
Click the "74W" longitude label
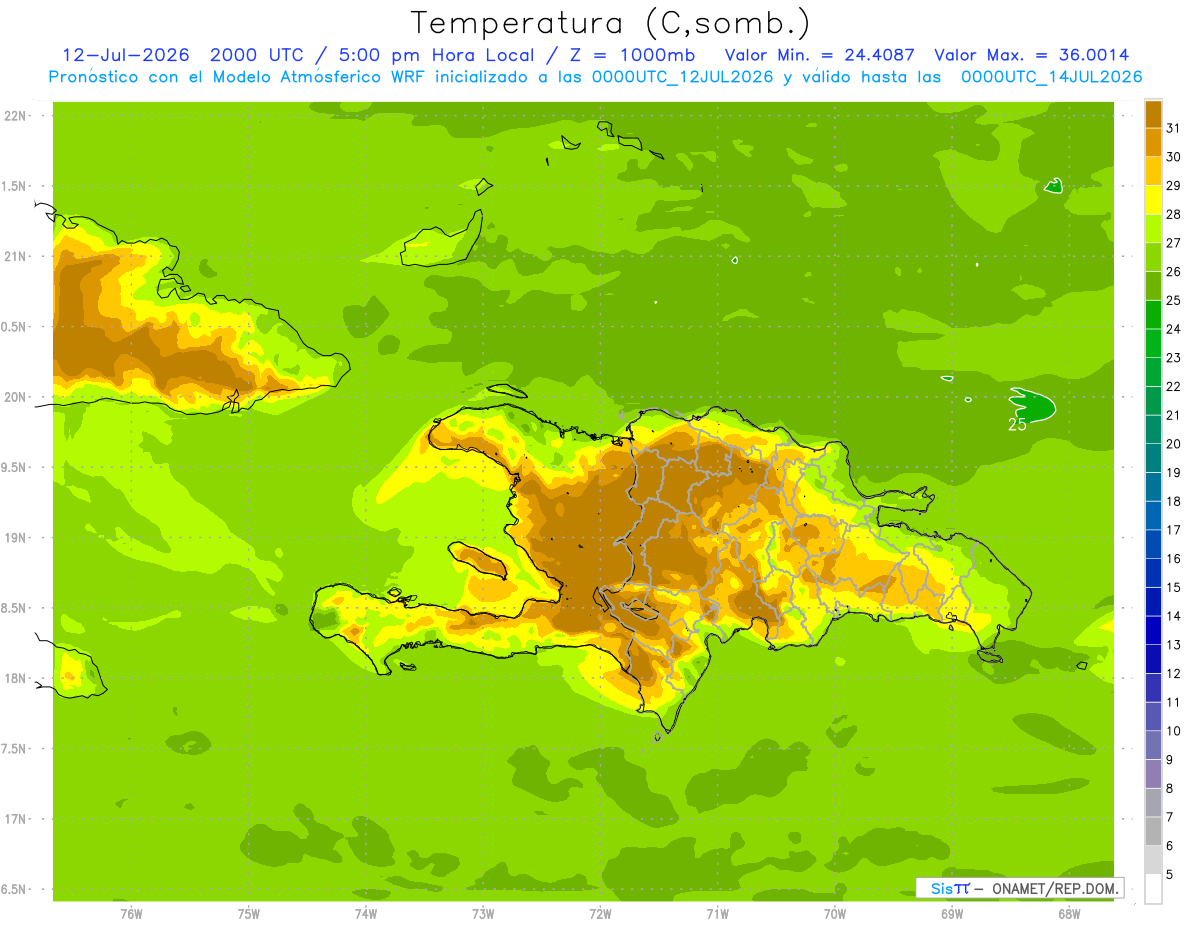(x=365, y=914)
